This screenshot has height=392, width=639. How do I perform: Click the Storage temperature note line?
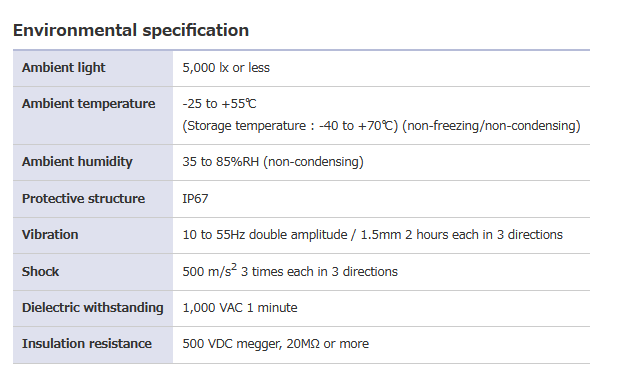(381, 126)
